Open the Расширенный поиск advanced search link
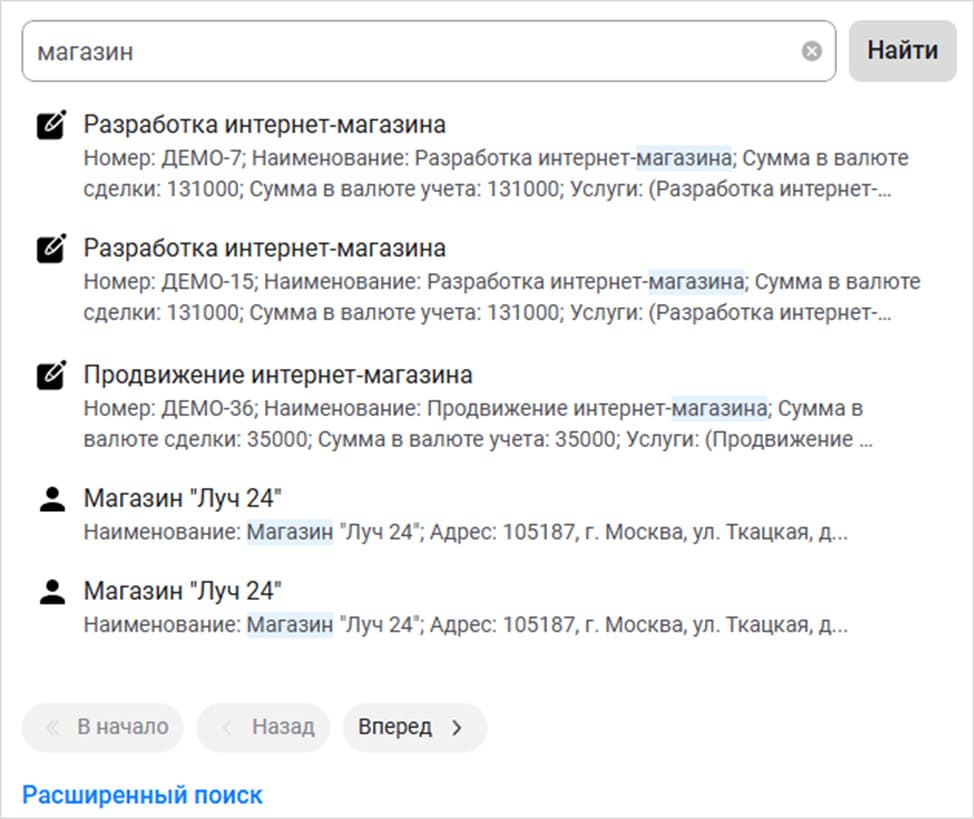974x819 pixels. [142, 795]
